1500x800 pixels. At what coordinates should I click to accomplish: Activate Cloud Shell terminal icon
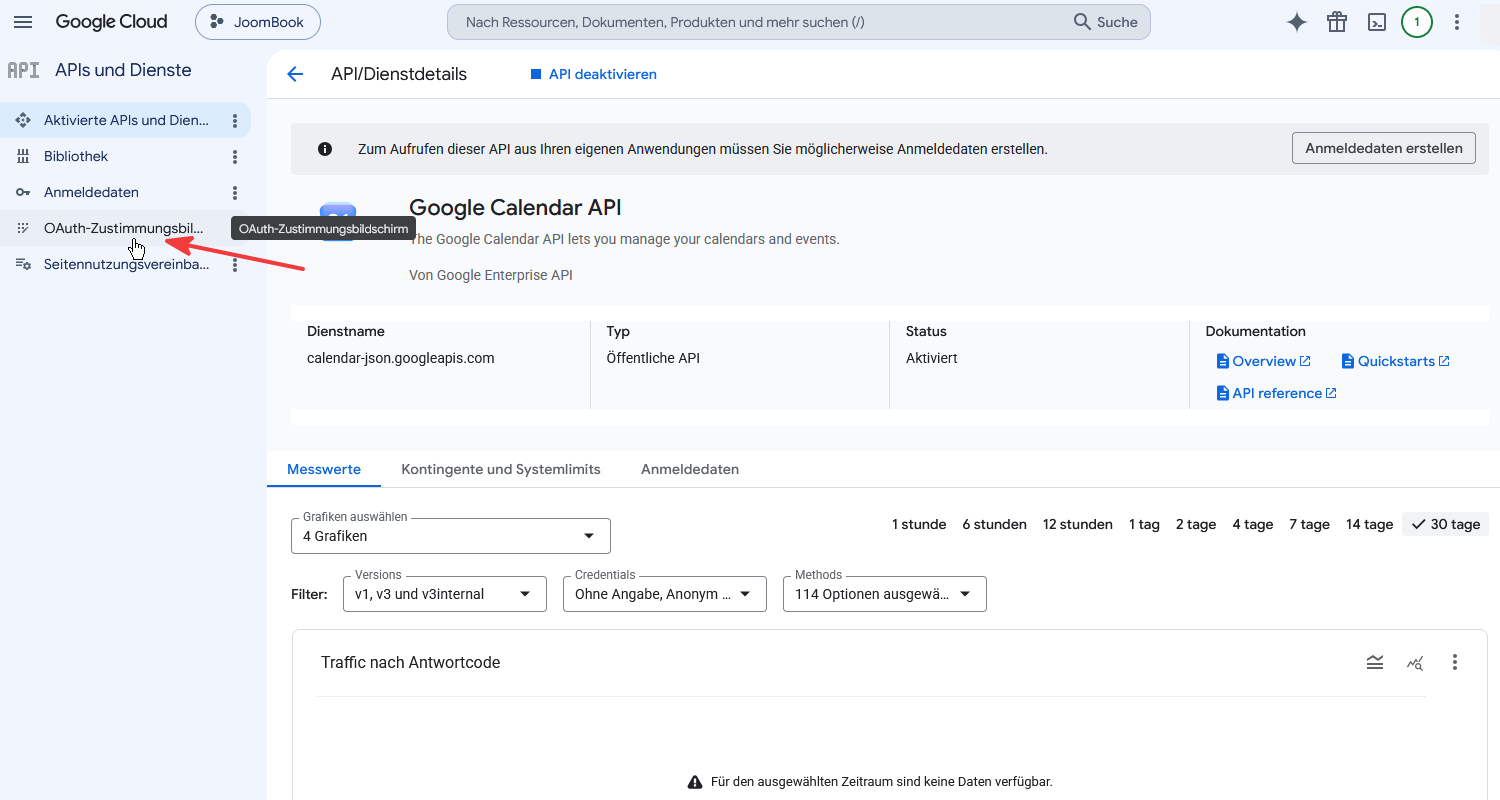pyautogui.click(x=1377, y=22)
